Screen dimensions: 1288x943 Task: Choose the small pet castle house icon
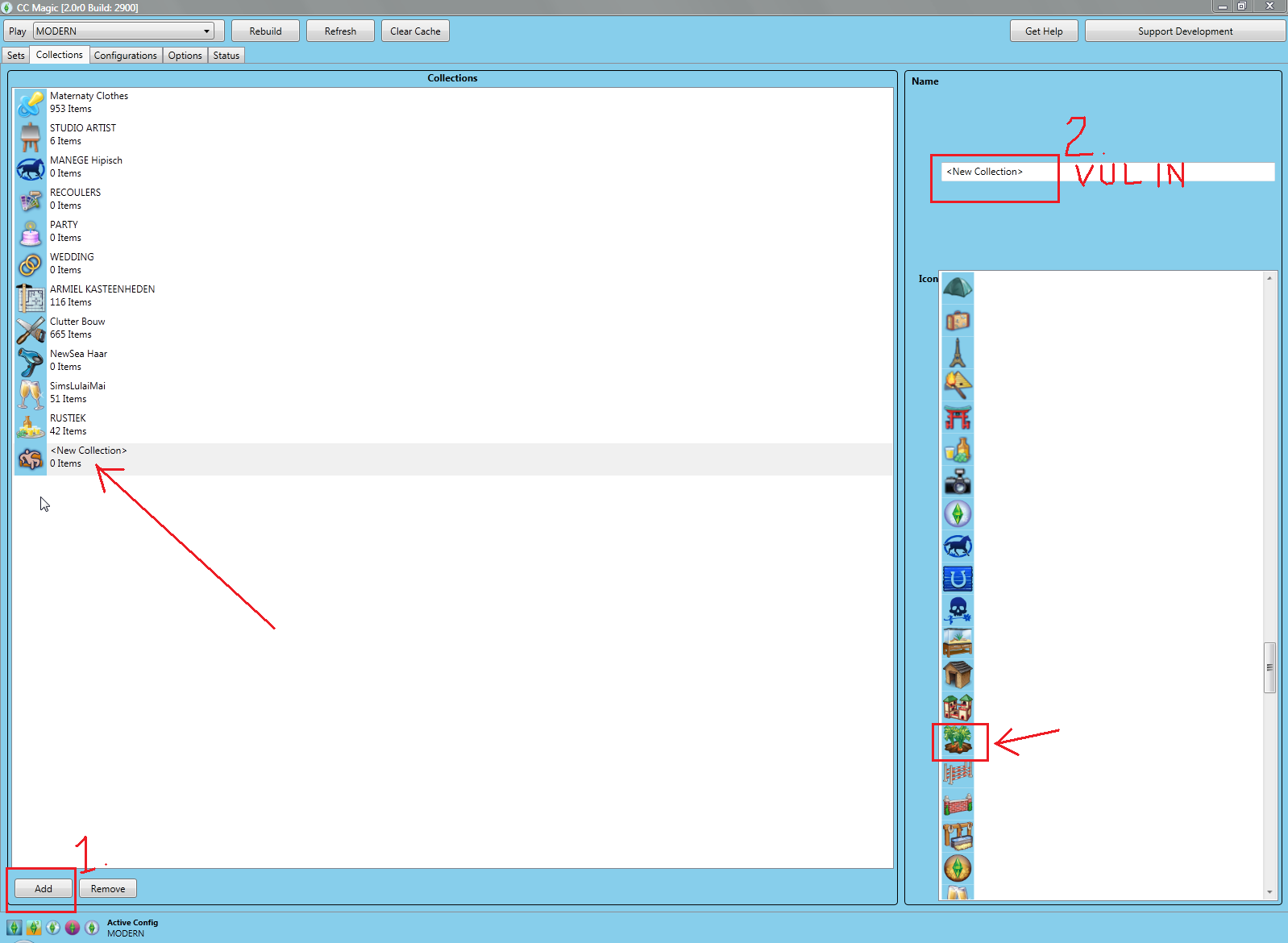[x=958, y=707]
